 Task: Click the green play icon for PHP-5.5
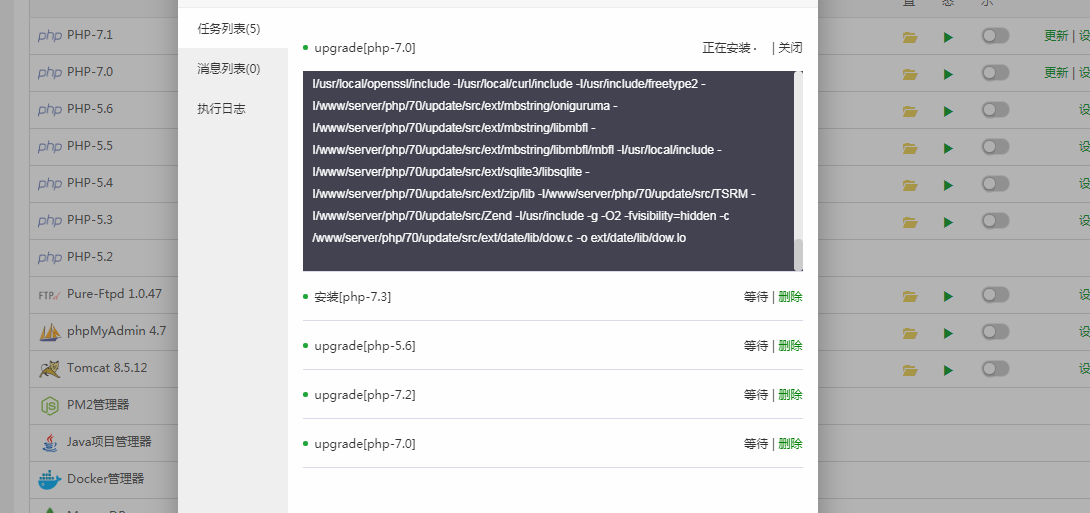pyautogui.click(x=948, y=147)
